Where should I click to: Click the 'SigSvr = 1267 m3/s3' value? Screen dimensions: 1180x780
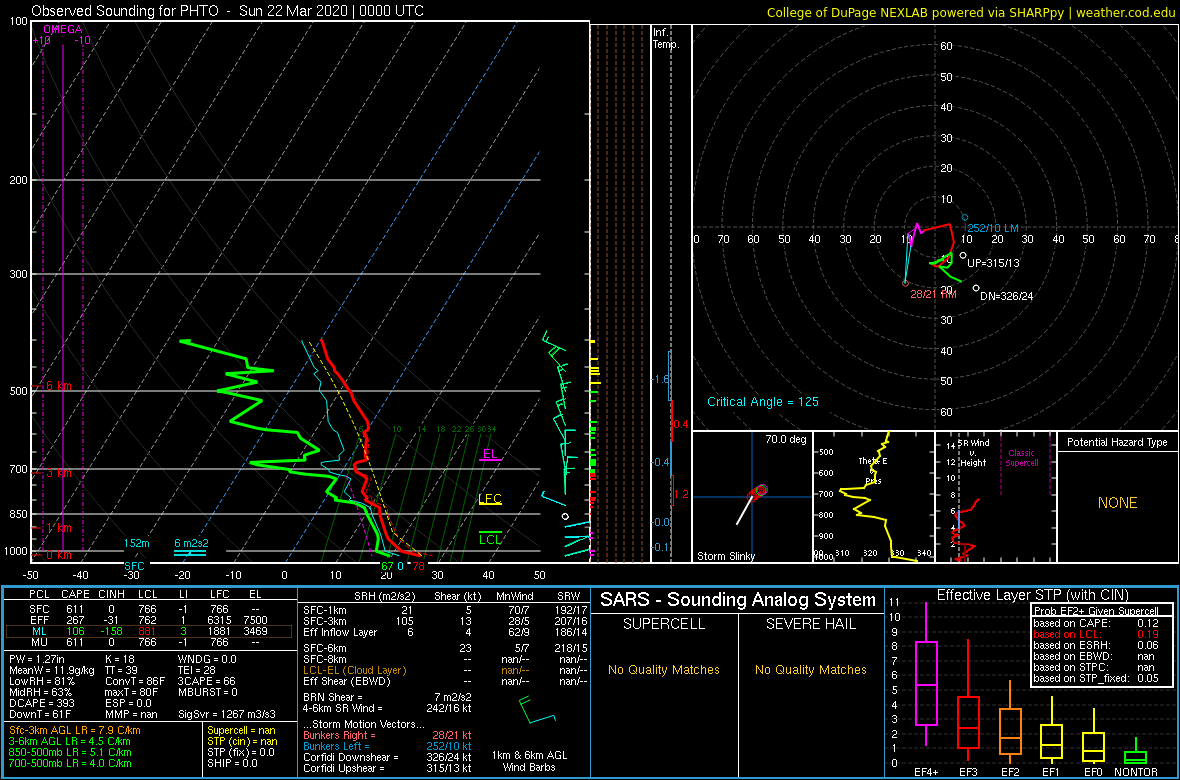[x=227, y=712]
